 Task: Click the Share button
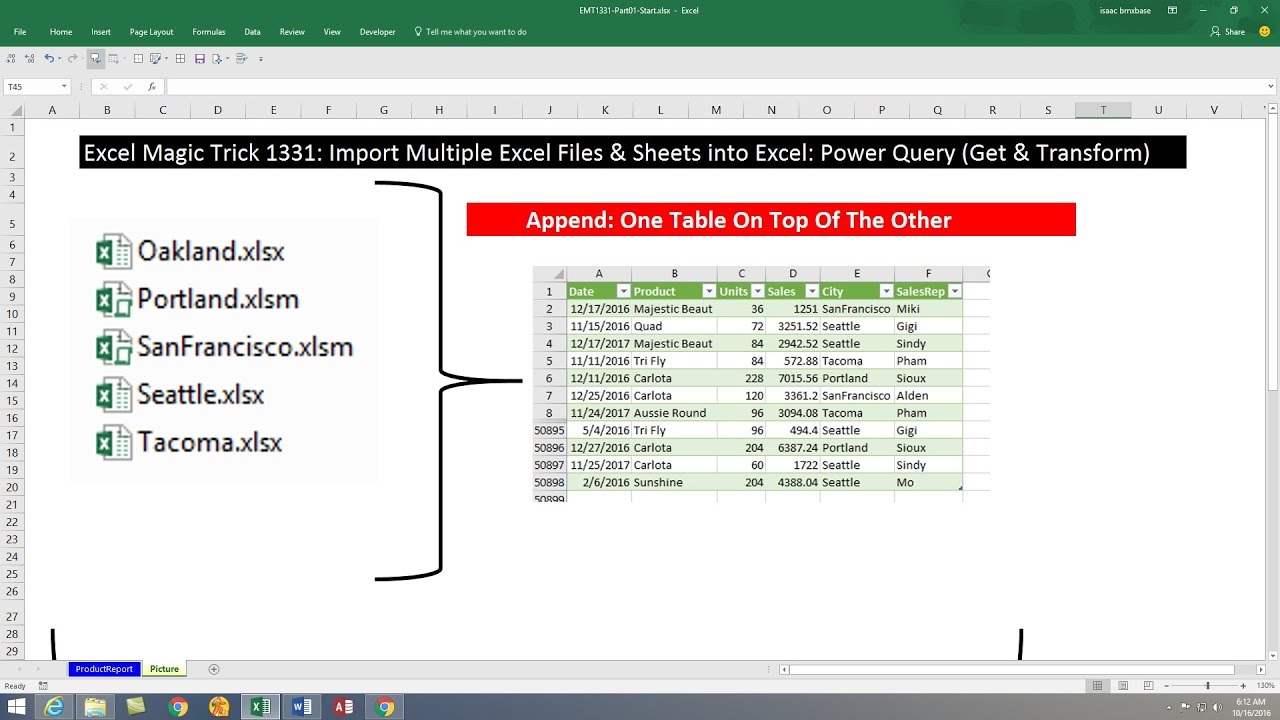1228,32
